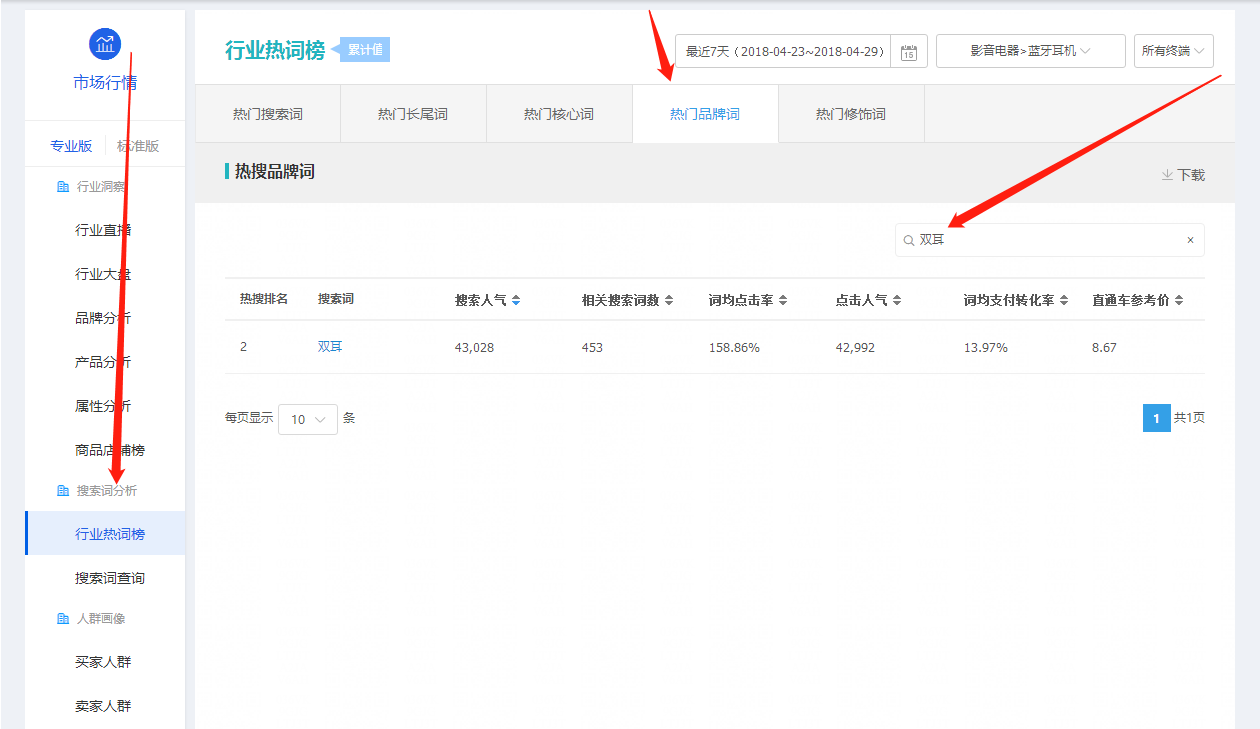Toggle the 累计值 tag
The image size is (1260, 729).
point(366,50)
